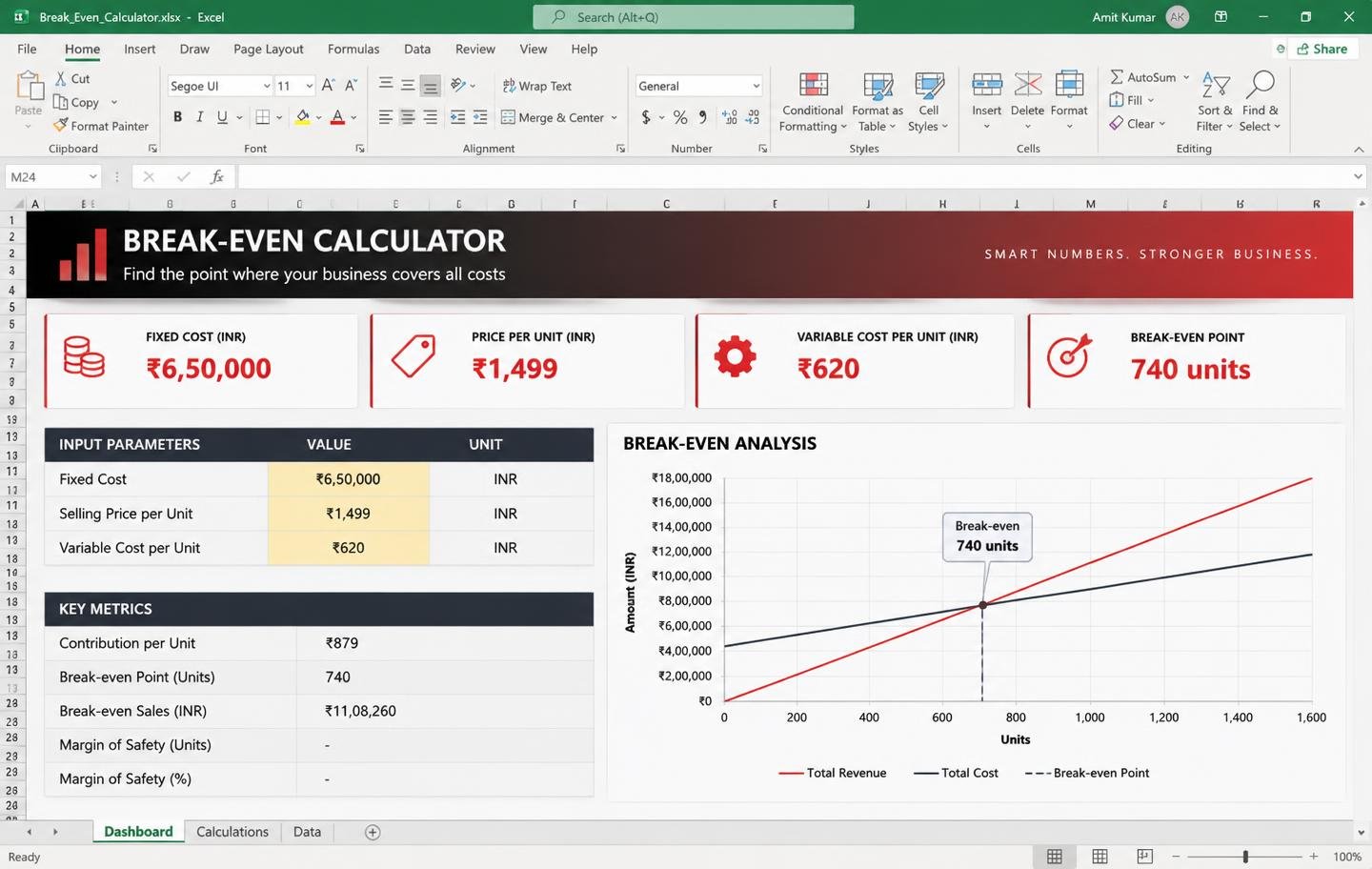The height and width of the screenshot is (869, 1372).
Task: Toggle underline formatting
Action: 222,117
